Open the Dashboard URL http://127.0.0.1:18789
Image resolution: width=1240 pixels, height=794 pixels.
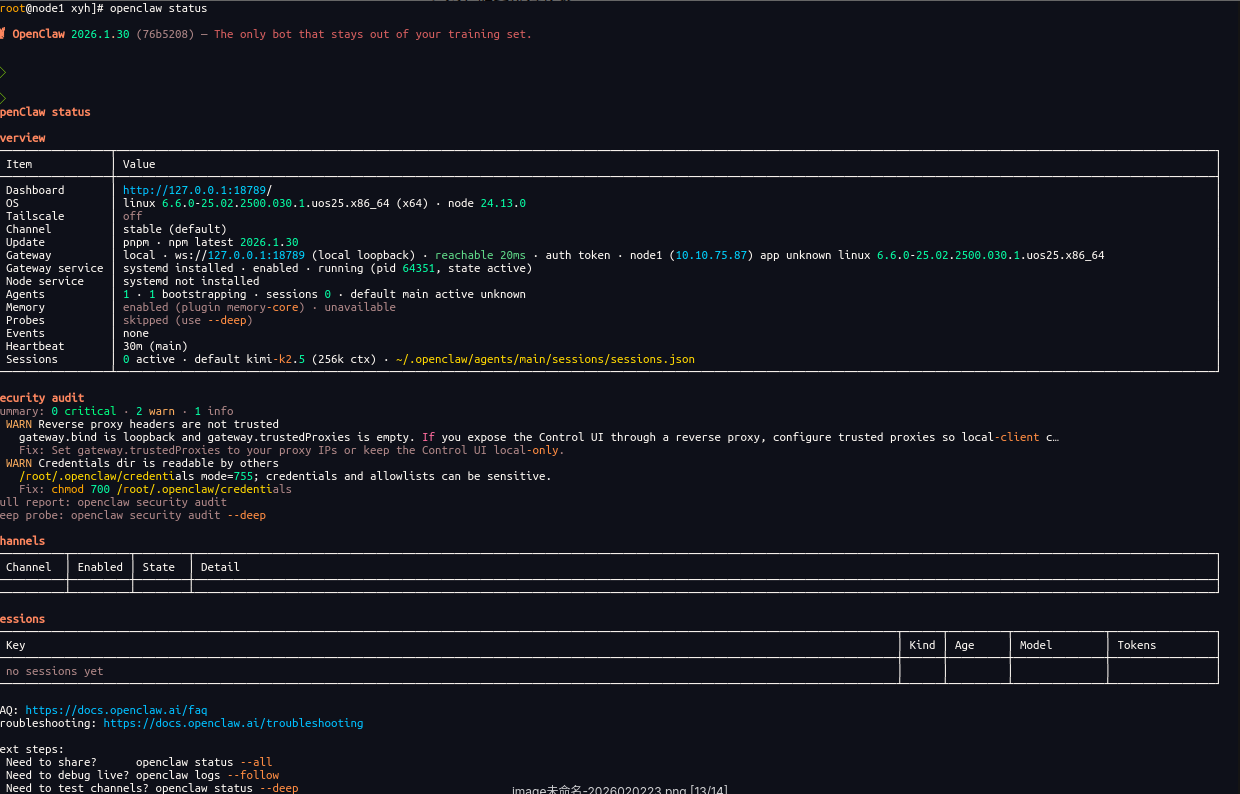(195, 190)
